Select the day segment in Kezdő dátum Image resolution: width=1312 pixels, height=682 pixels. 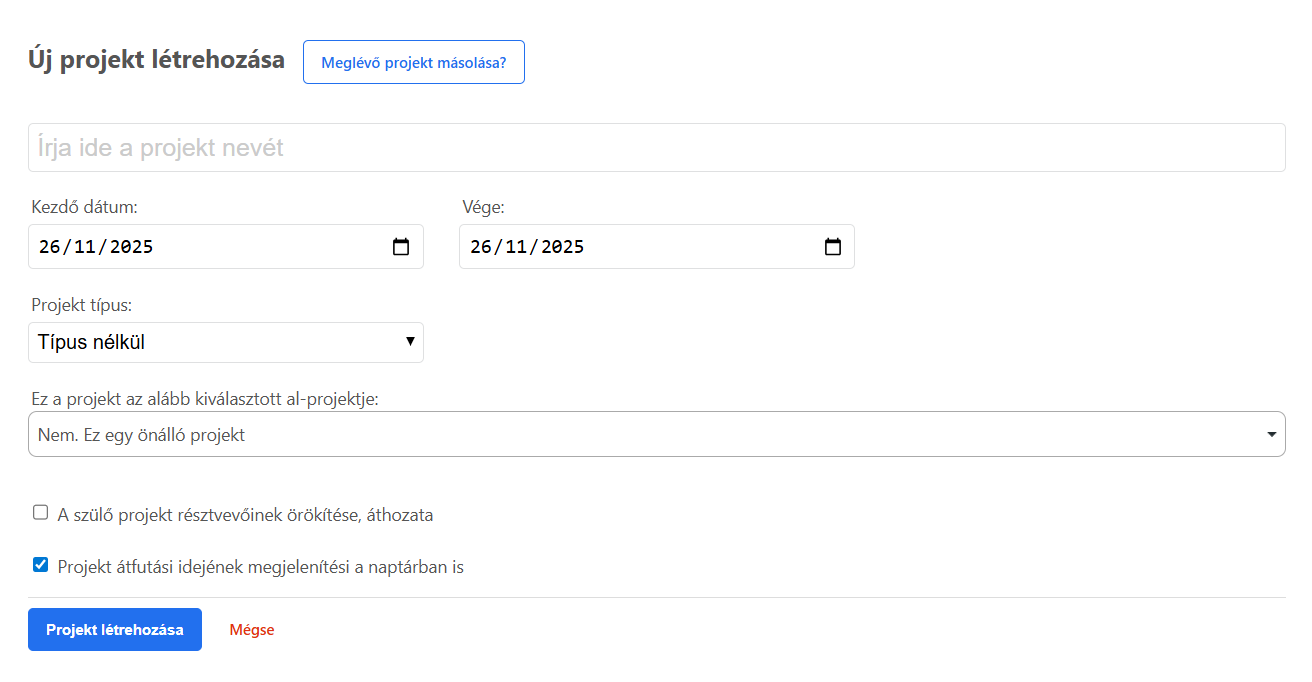49,247
